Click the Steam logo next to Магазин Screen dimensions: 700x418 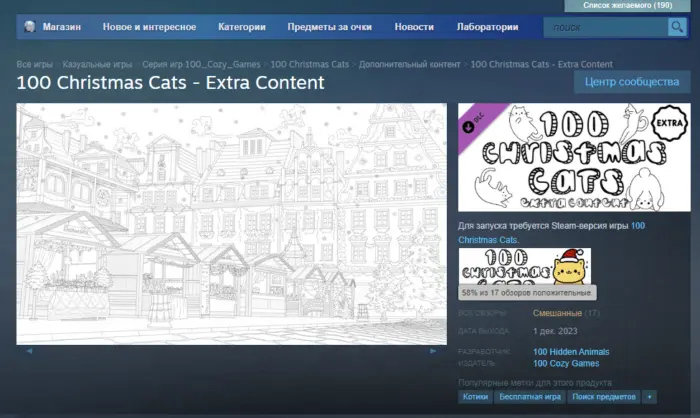[30, 26]
